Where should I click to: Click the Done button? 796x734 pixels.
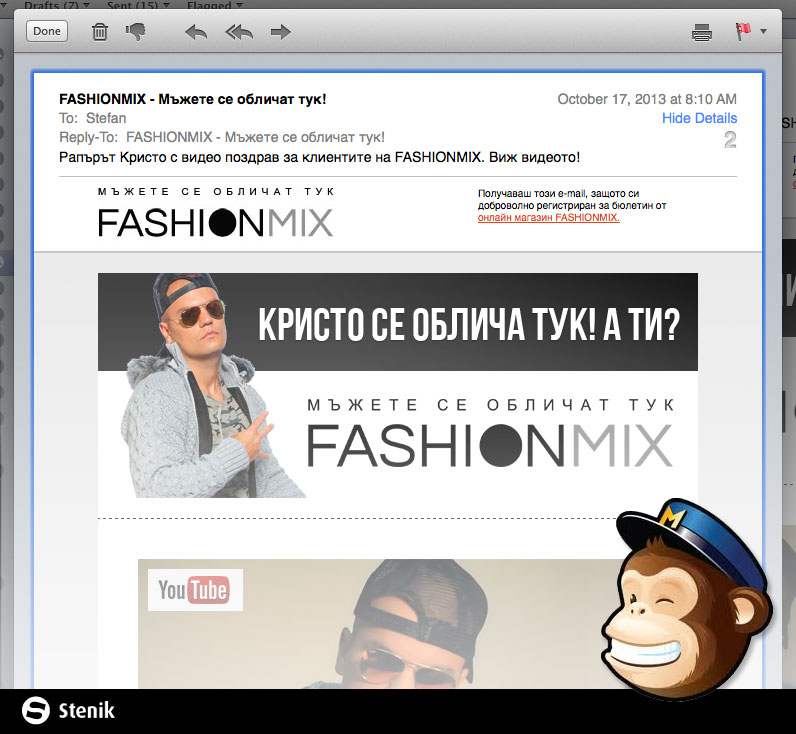tap(47, 31)
